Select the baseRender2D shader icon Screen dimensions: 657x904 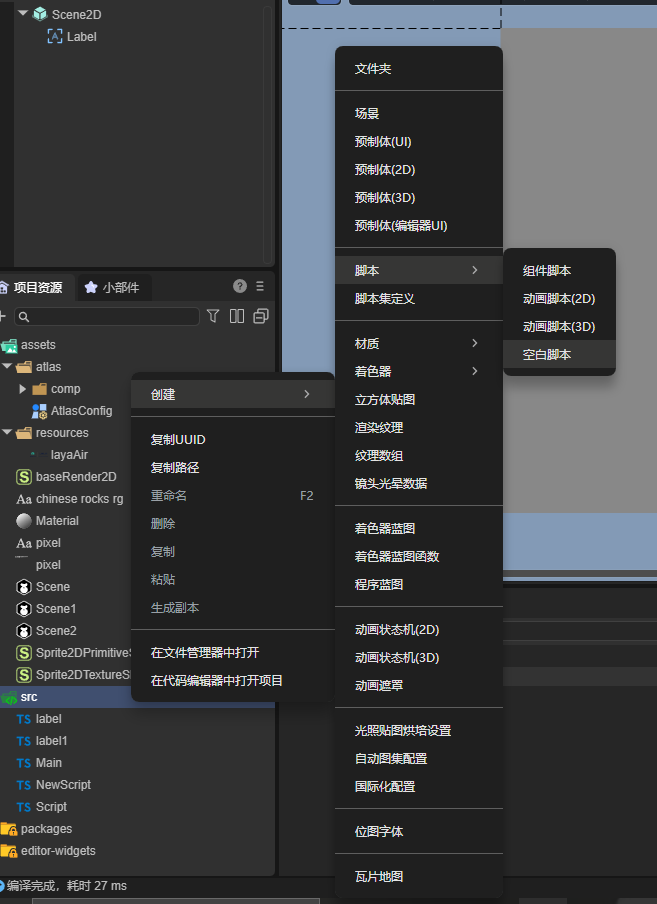coord(24,477)
